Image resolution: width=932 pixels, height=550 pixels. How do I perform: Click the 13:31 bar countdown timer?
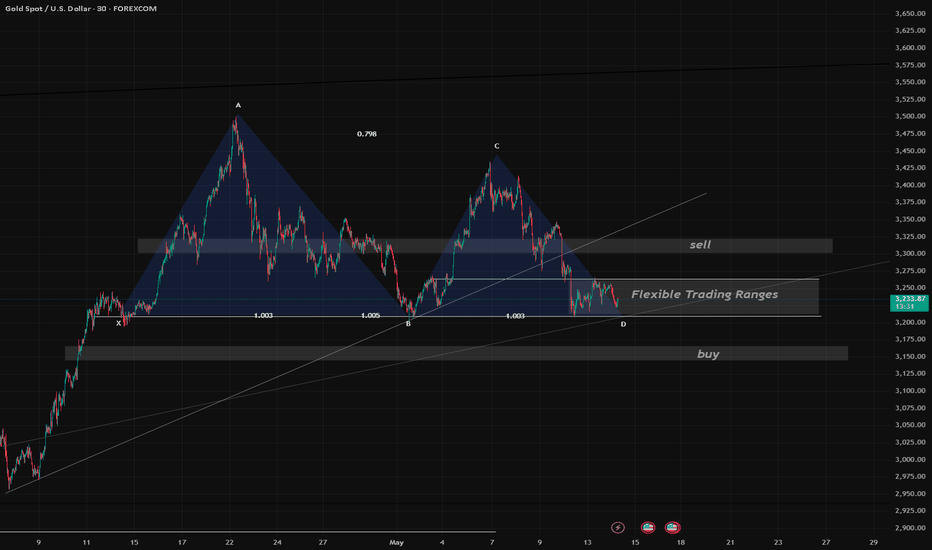(x=905, y=307)
